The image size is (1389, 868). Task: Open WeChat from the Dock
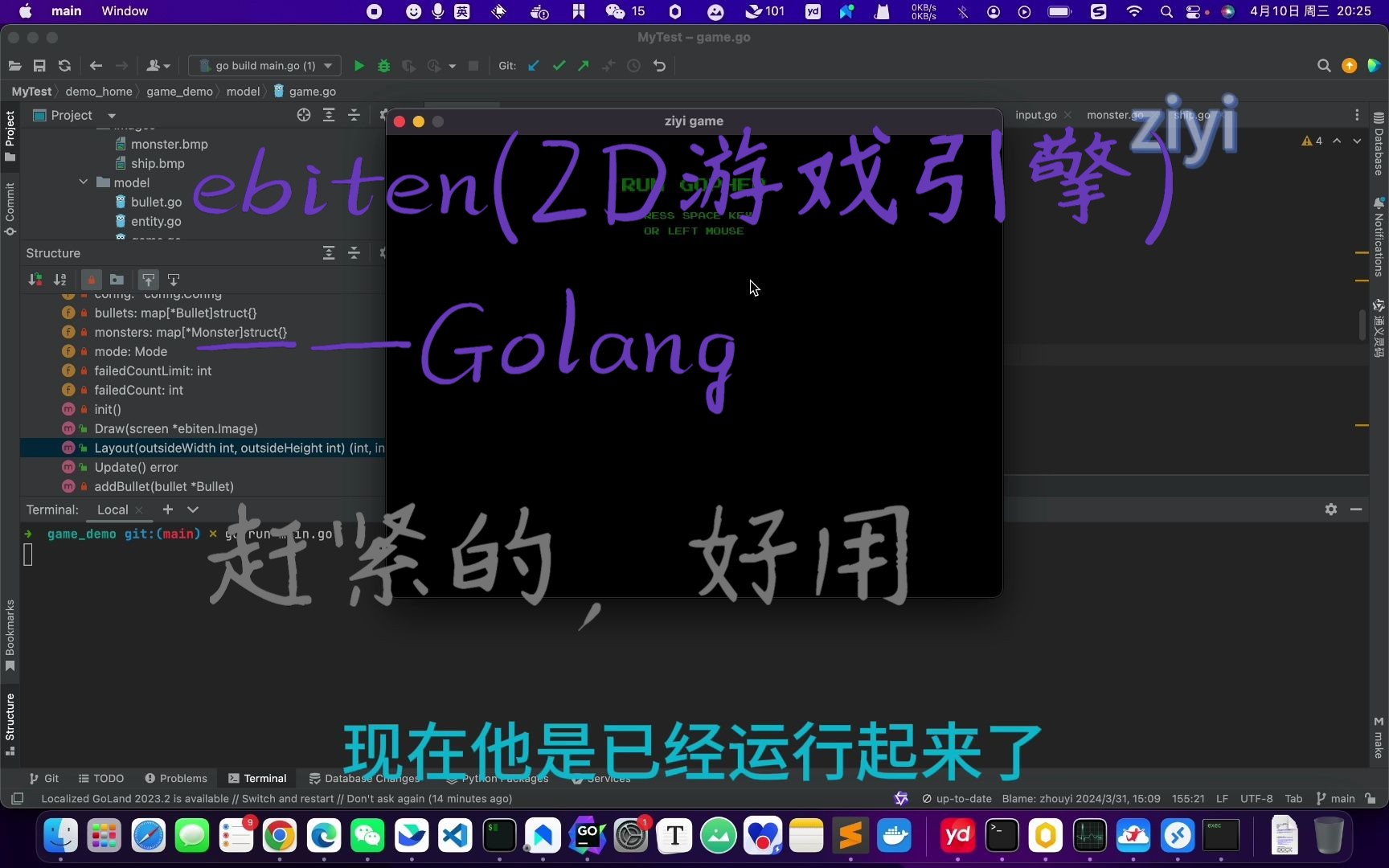pyautogui.click(x=367, y=836)
